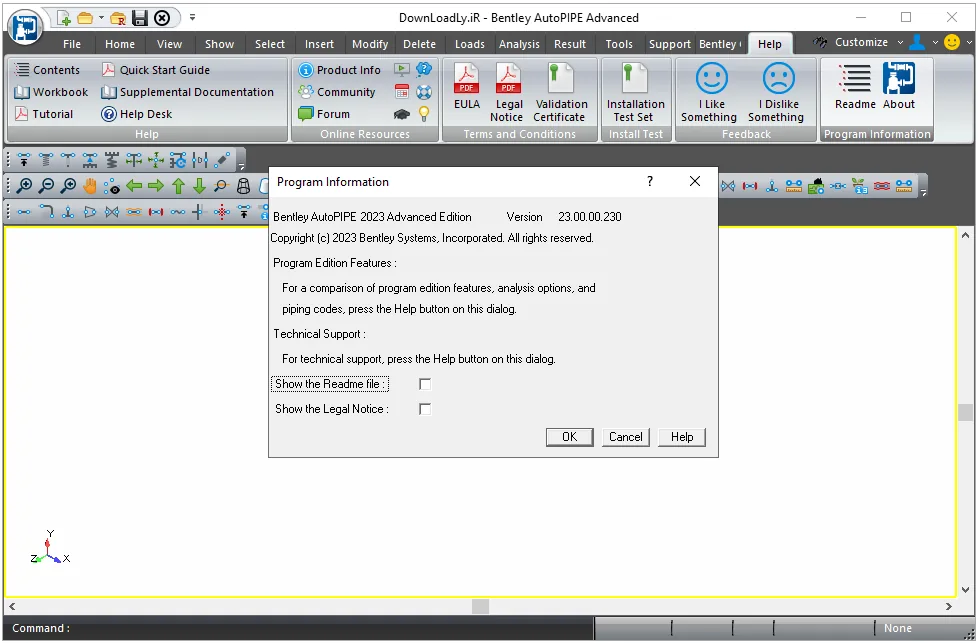
Task: Click the About icon in the ribbon
Action: pyautogui.click(x=899, y=87)
